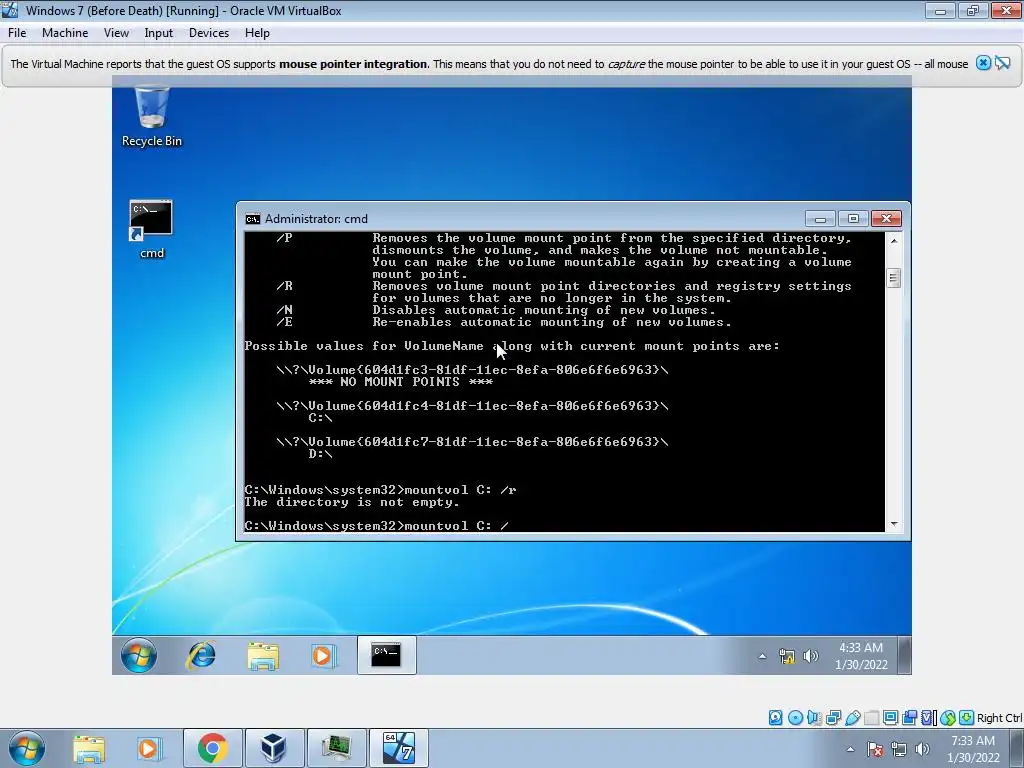
Task: Click the cmd window title bar icon
Action: [252, 219]
